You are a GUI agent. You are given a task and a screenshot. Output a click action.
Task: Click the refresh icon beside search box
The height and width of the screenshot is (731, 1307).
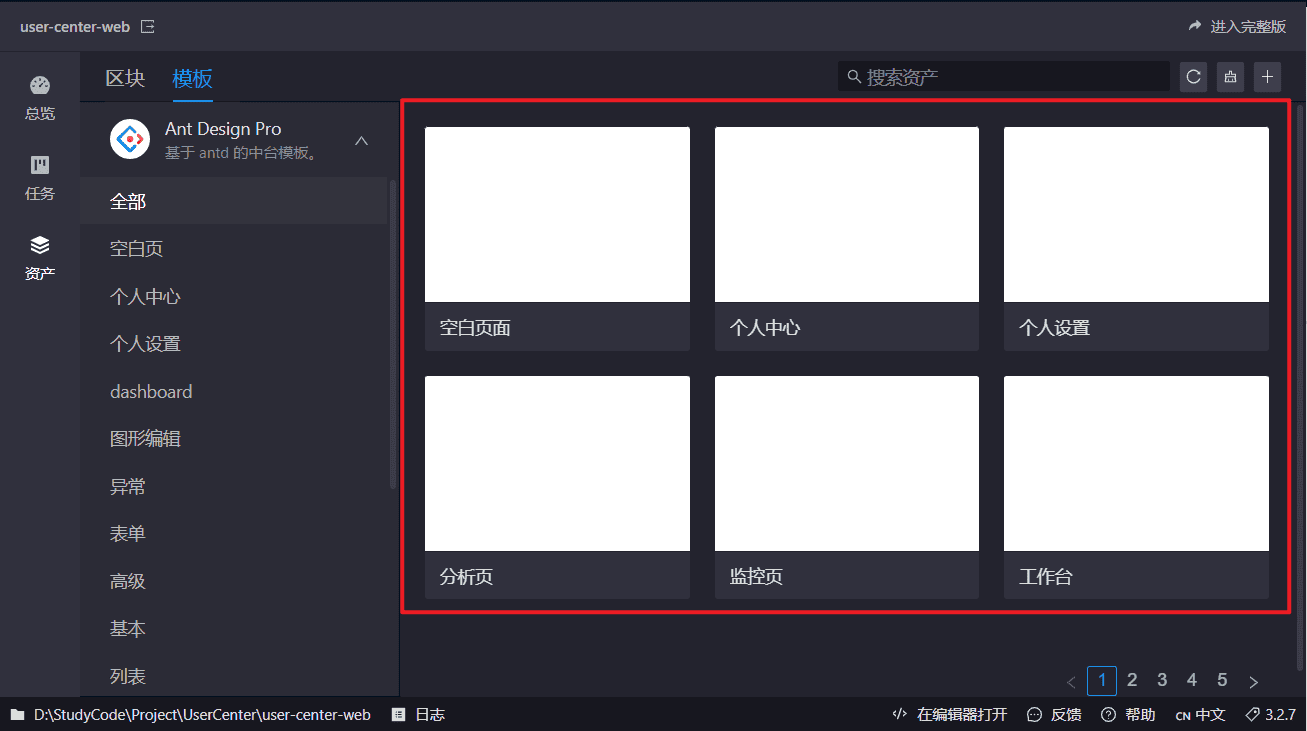[1193, 77]
